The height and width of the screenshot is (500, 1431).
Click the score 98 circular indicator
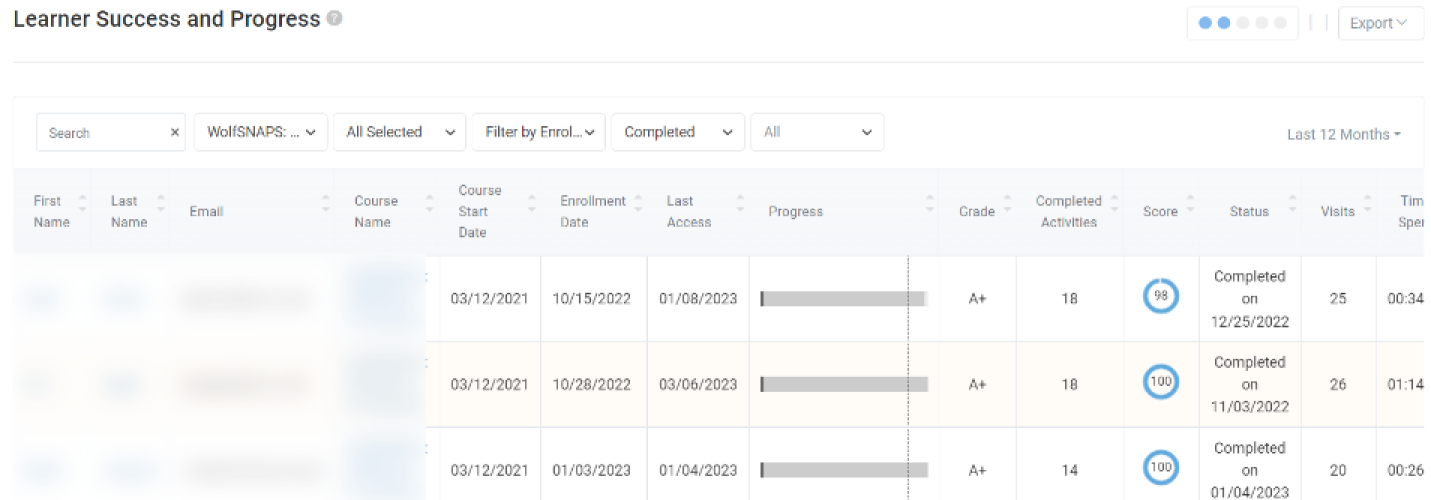pyautogui.click(x=1160, y=297)
